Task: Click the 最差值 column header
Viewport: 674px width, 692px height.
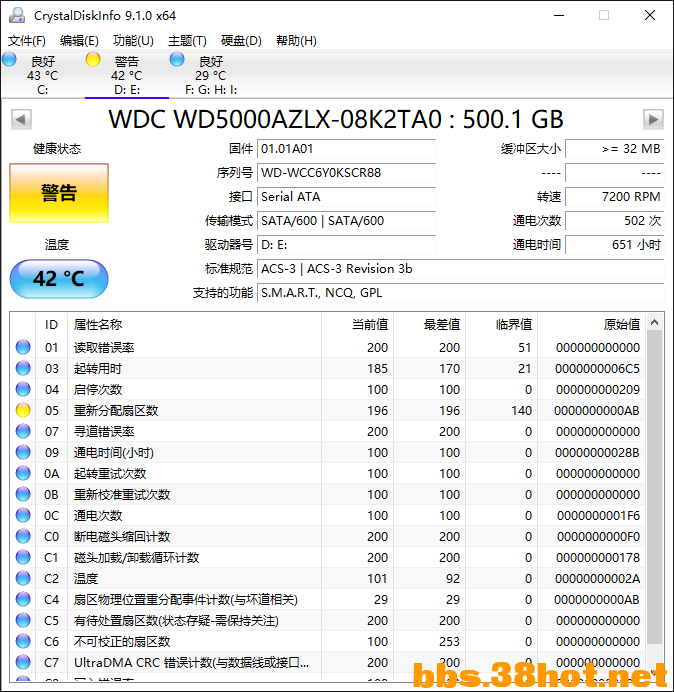Action: 429,325
